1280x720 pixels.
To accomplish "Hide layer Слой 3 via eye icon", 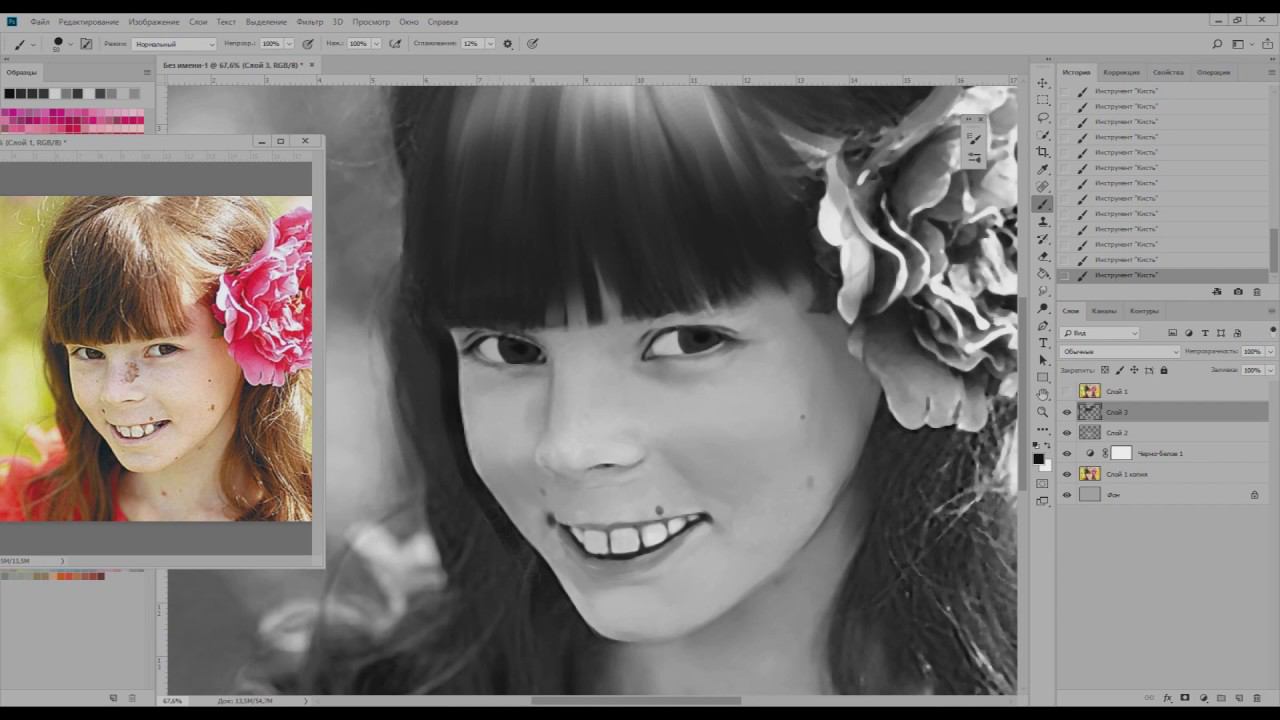I will click(1067, 412).
